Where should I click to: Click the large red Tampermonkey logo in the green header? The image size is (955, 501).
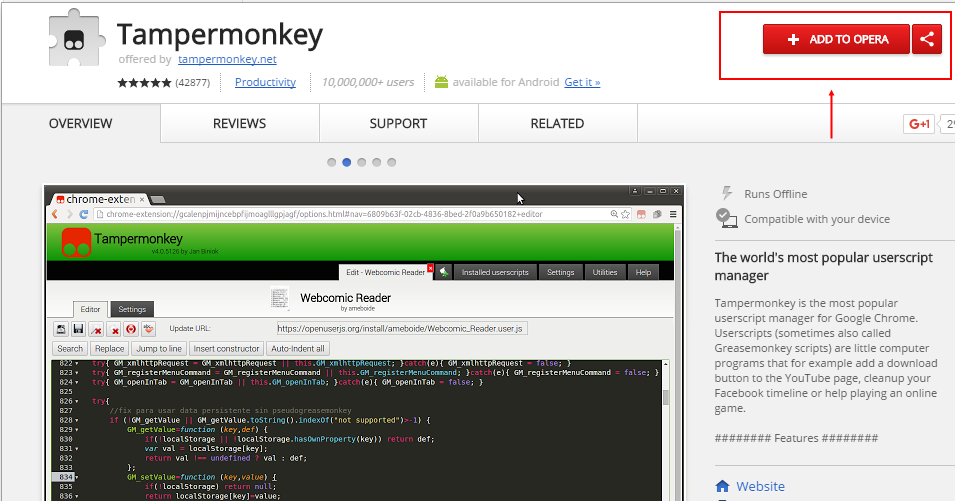(x=76, y=242)
